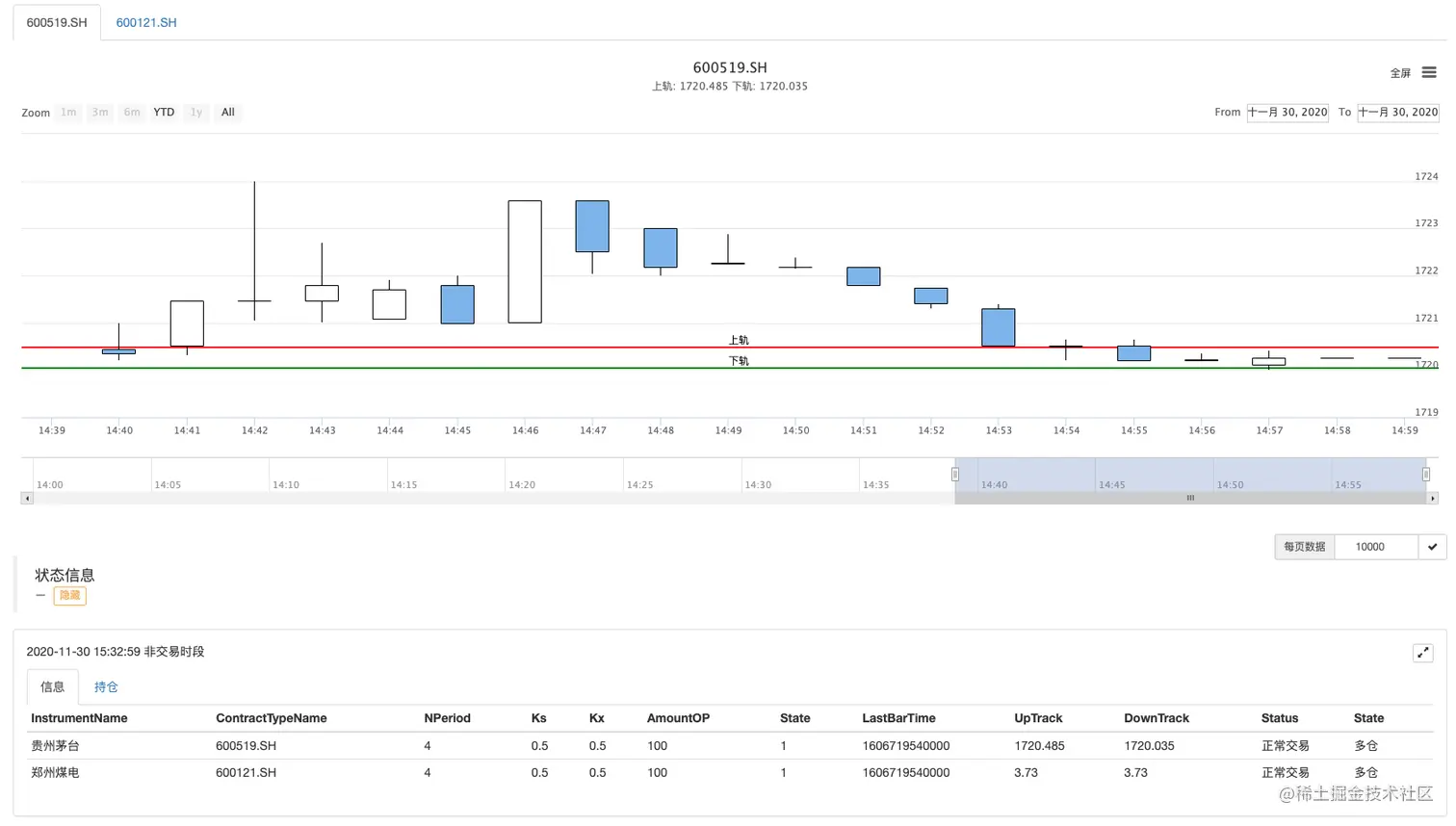Click the 郑州煤电 cell
The height and width of the screenshot is (826, 1456).
[55, 773]
